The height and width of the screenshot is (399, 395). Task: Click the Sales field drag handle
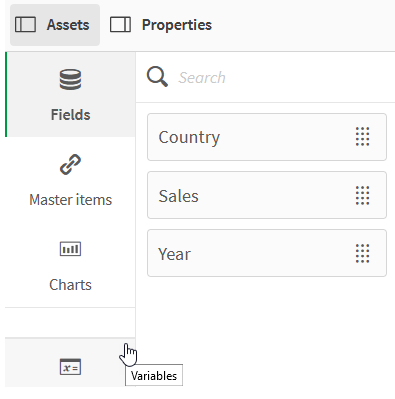362,195
